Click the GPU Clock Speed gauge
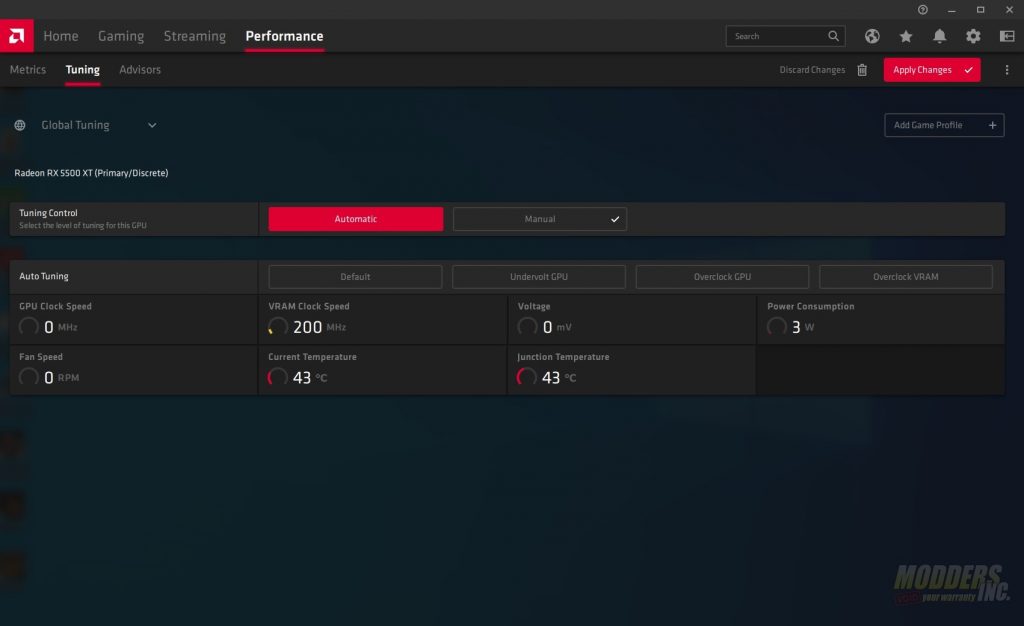The image size is (1024, 626). pos(29,326)
